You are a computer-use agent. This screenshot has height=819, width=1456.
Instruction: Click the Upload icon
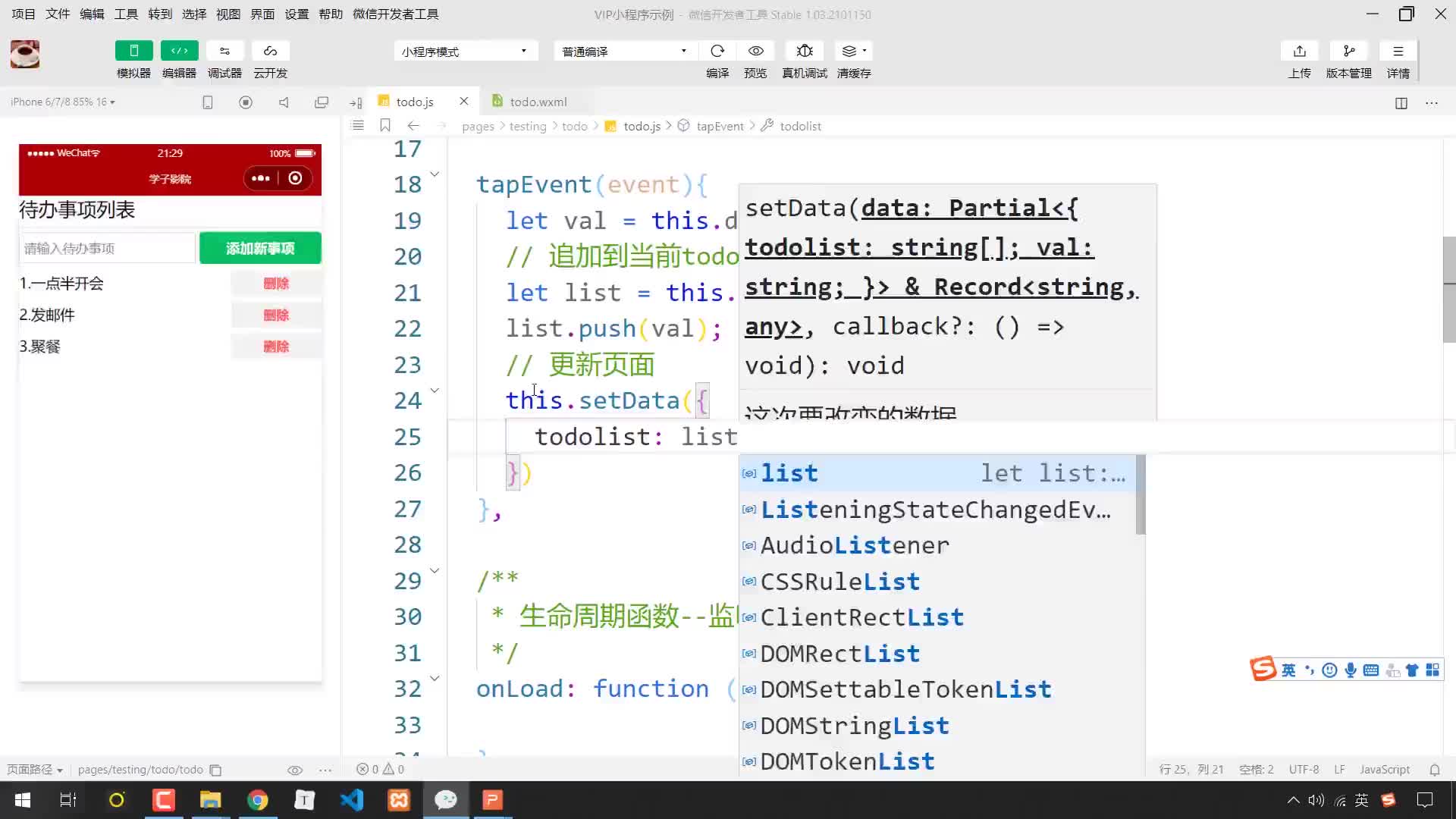[1300, 51]
